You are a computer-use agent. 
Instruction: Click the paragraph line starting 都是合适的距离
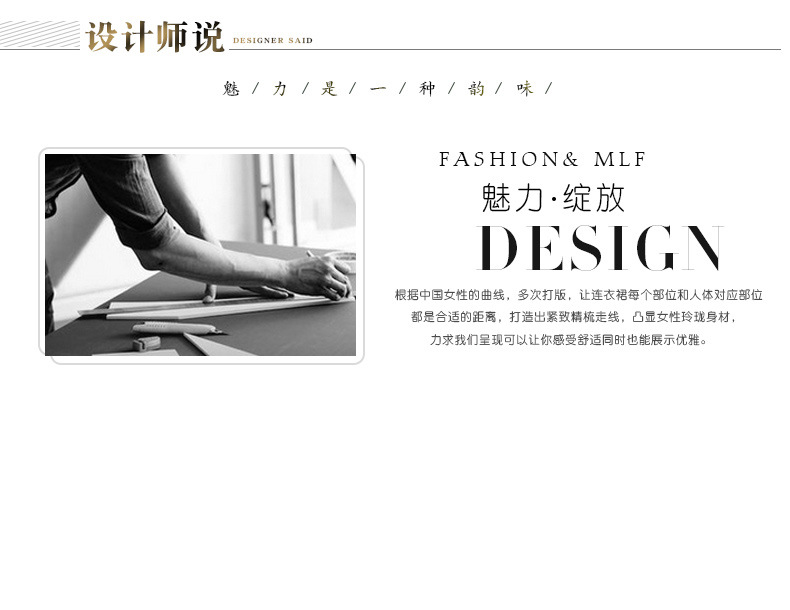tap(574, 317)
